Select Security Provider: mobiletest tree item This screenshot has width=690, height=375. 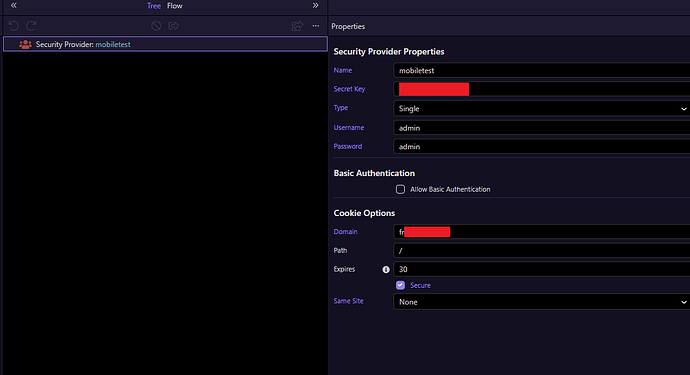point(165,44)
